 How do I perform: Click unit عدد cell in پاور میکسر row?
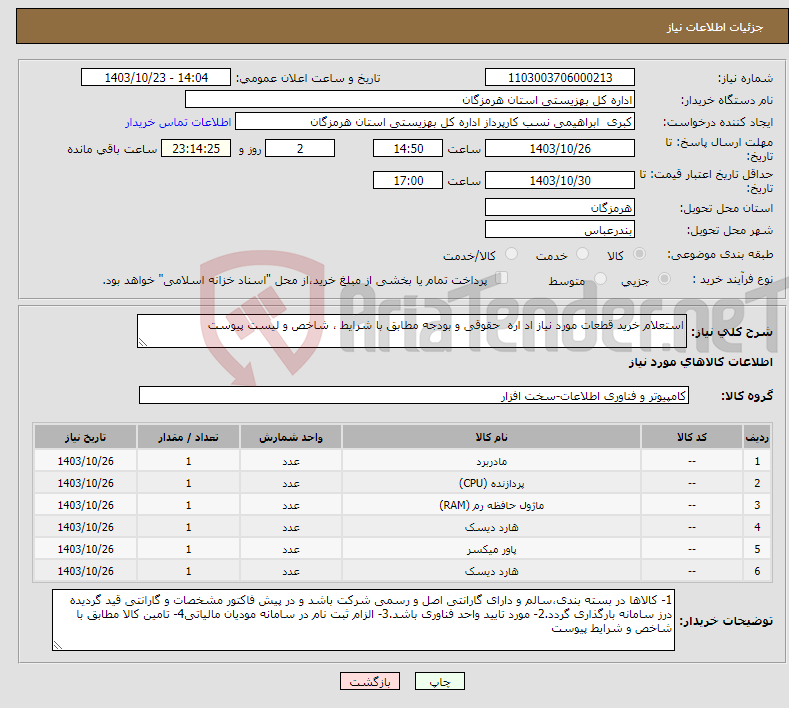click(x=291, y=549)
